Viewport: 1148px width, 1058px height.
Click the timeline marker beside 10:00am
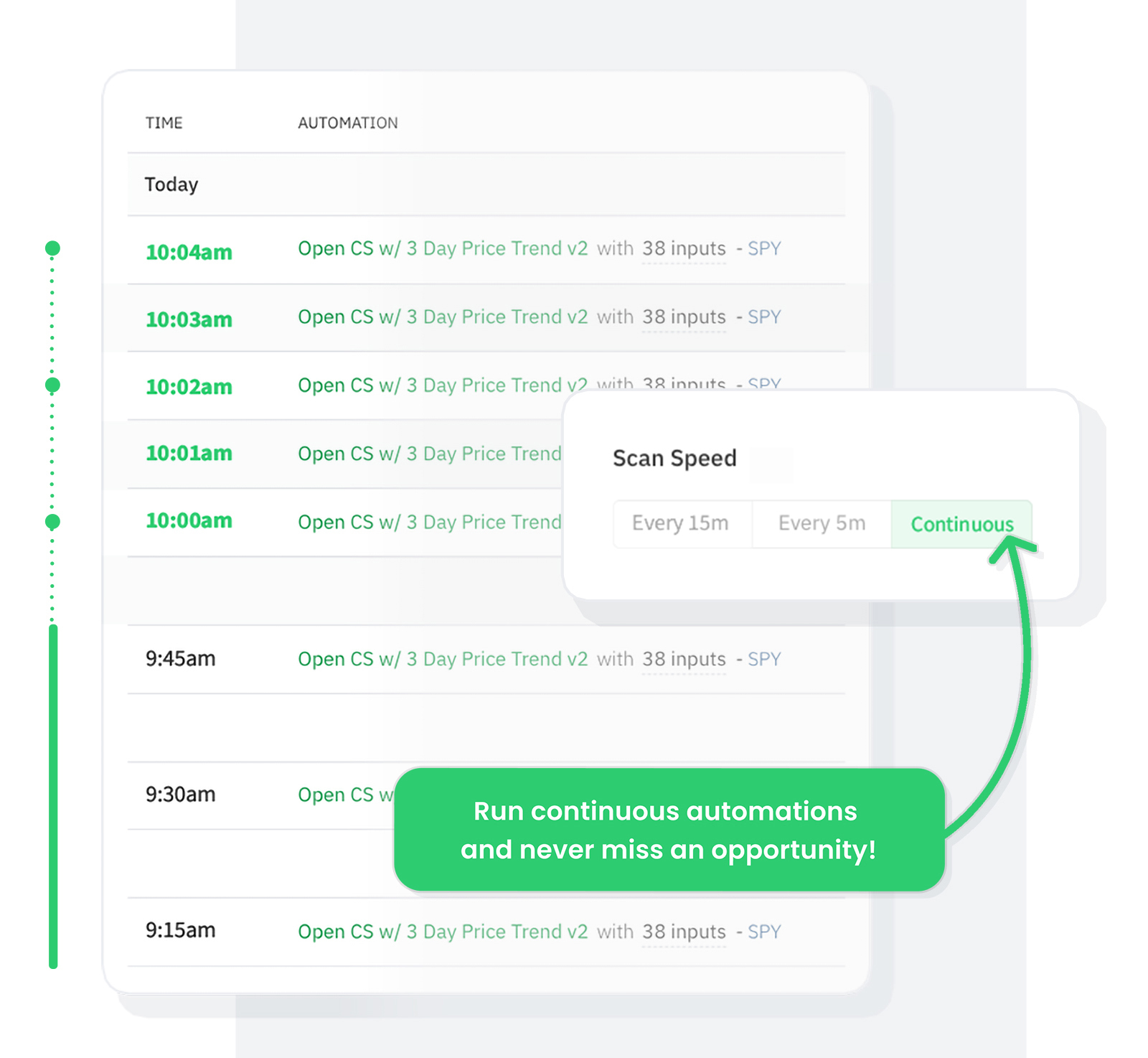tap(52, 521)
